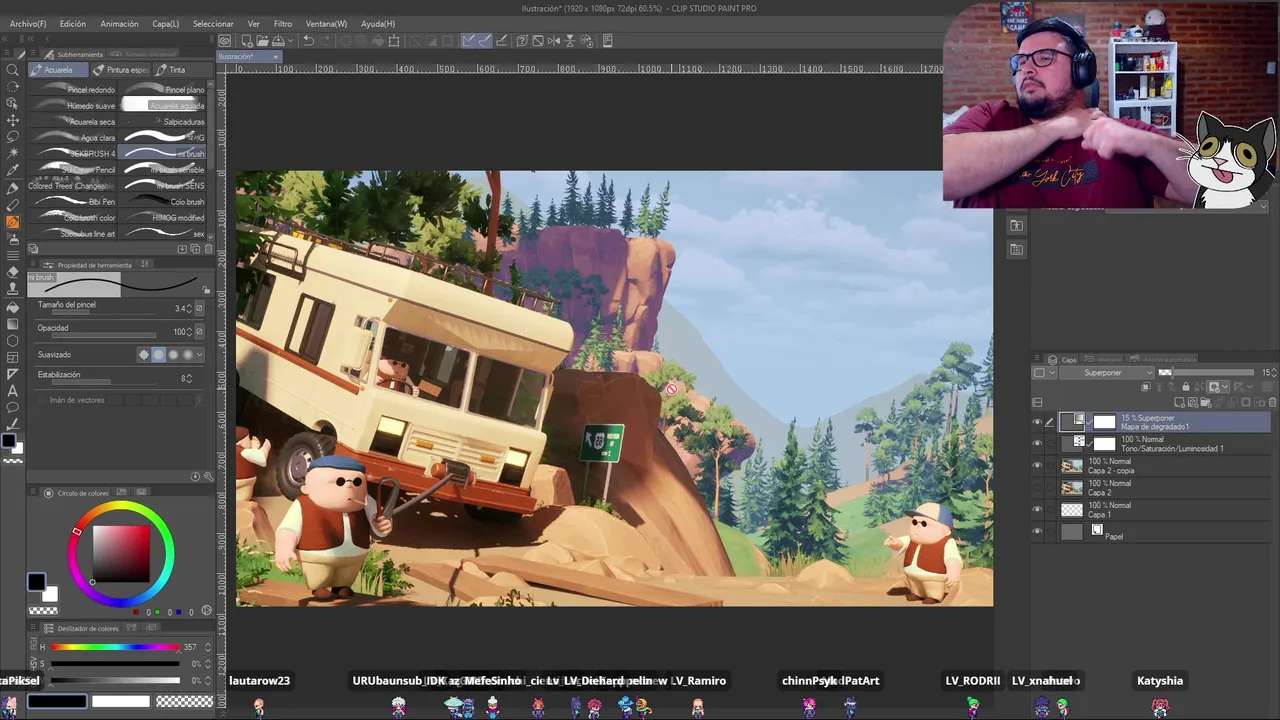Select the Colo brush preset
The image size is (1280, 720).
pyautogui.click(x=163, y=202)
